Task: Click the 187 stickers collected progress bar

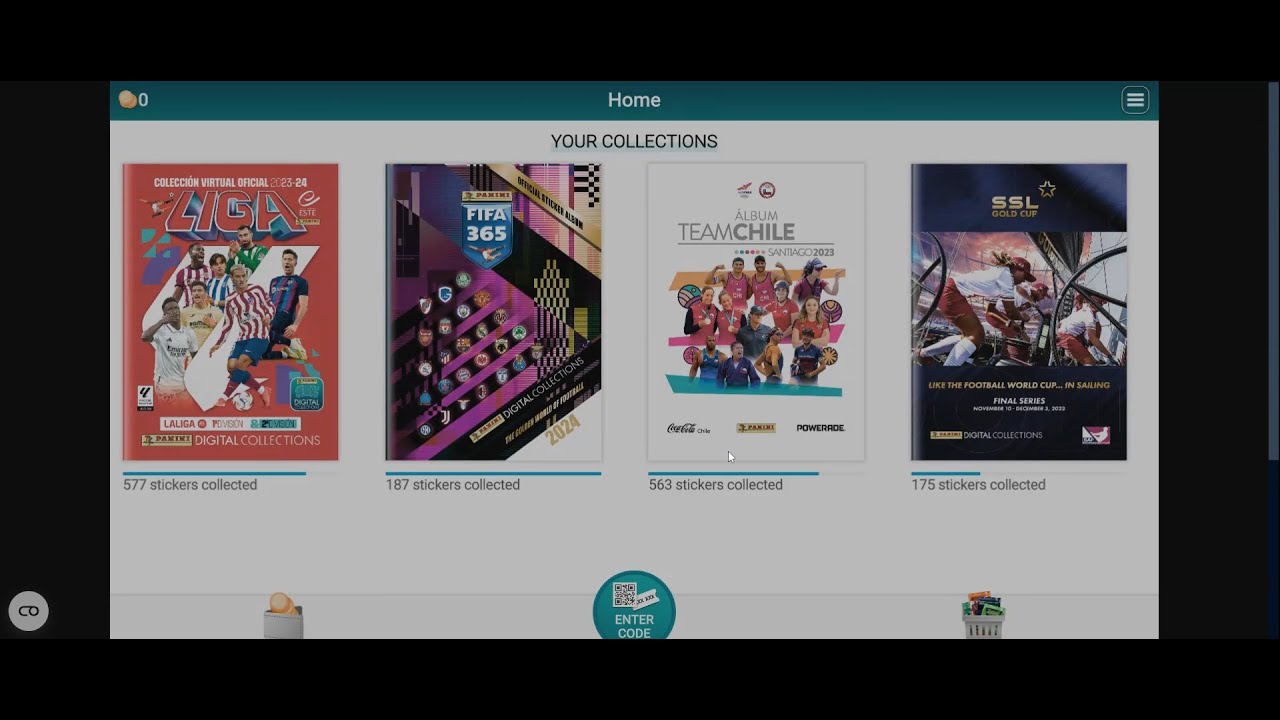Action: pos(494,473)
